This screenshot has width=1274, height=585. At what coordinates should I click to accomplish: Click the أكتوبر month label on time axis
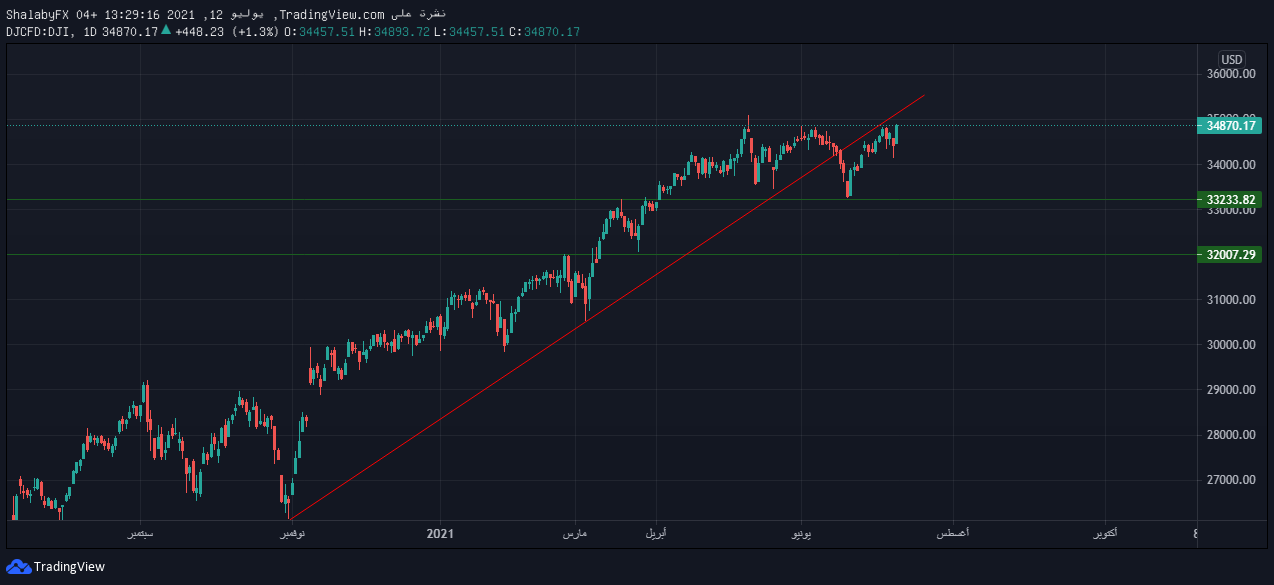tap(1105, 534)
